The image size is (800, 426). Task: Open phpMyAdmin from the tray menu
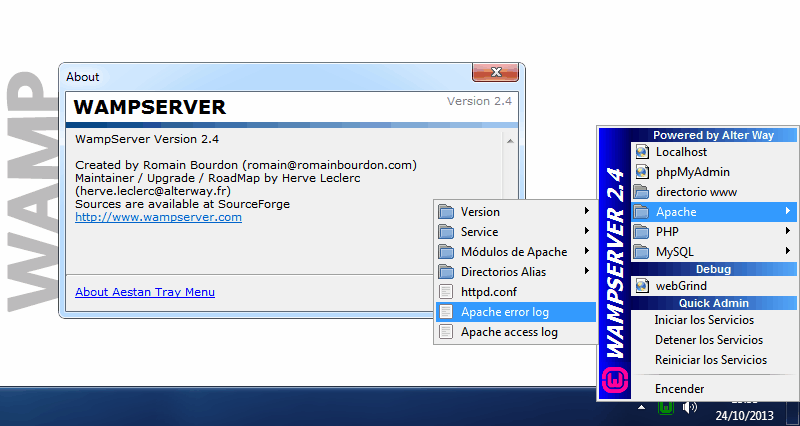click(714, 172)
